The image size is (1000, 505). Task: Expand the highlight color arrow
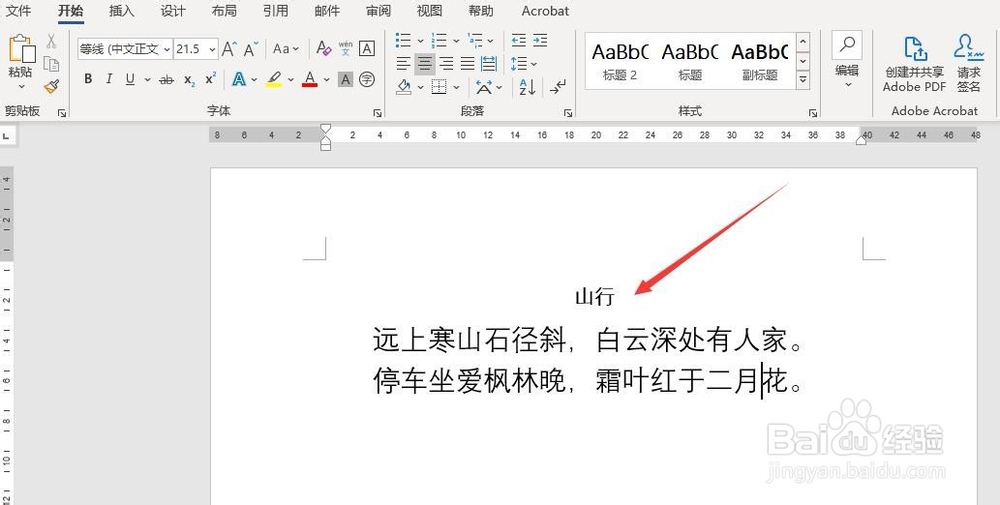290,80
